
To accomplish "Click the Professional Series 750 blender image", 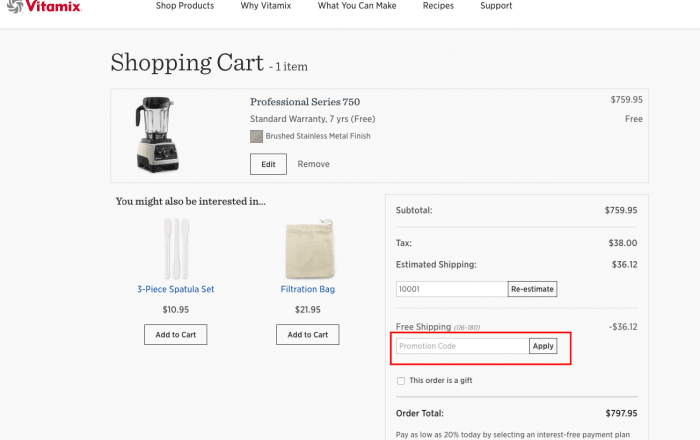I will 157,134.
